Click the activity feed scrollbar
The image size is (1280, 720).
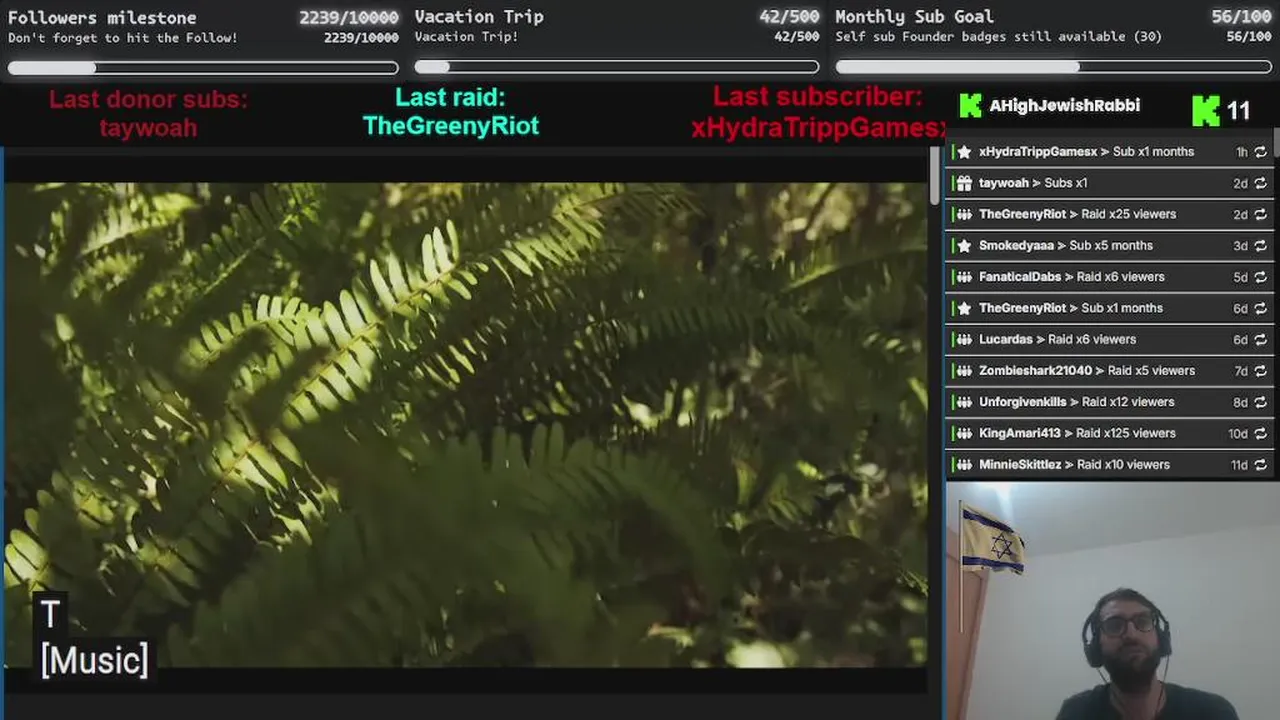1276,141
